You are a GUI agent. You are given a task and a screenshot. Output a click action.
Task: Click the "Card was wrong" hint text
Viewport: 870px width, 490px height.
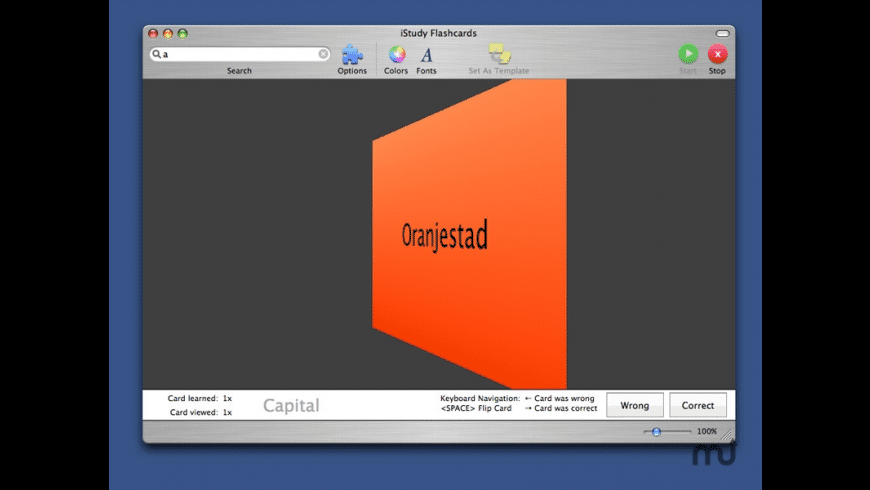coord(564,398)
